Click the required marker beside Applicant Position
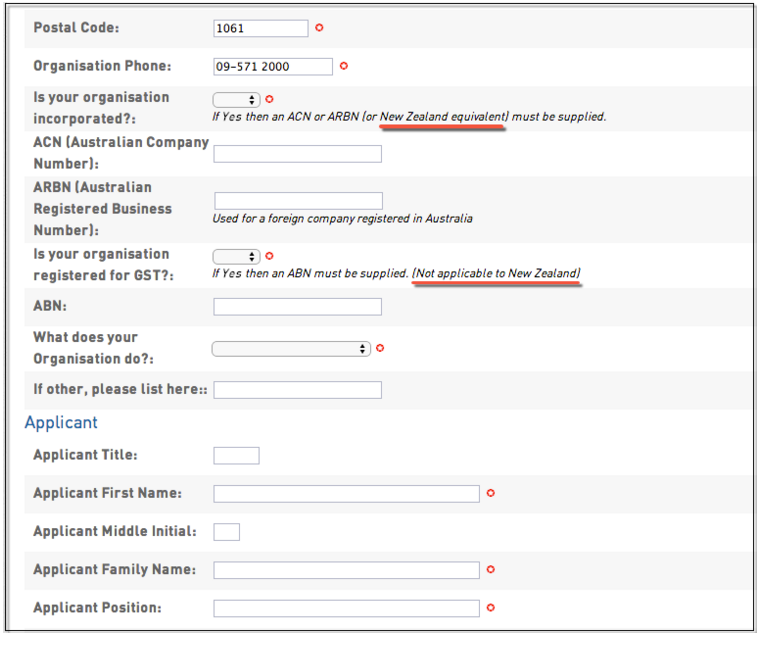This screenshot has width=761, height=645. pyautogui.click(x=491, y=608)
